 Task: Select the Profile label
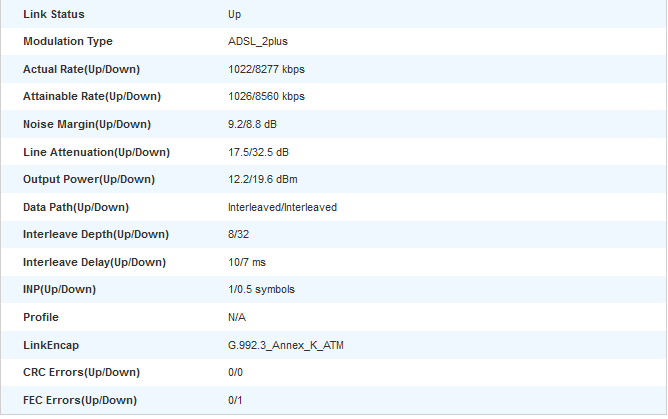[40, 317]
